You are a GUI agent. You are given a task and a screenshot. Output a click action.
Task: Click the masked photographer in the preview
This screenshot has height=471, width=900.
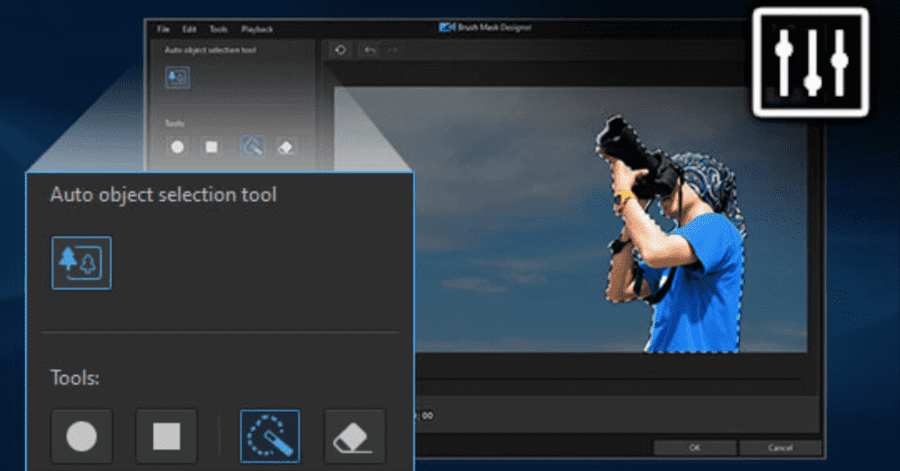pyautogui.click(x=677, y=235)
